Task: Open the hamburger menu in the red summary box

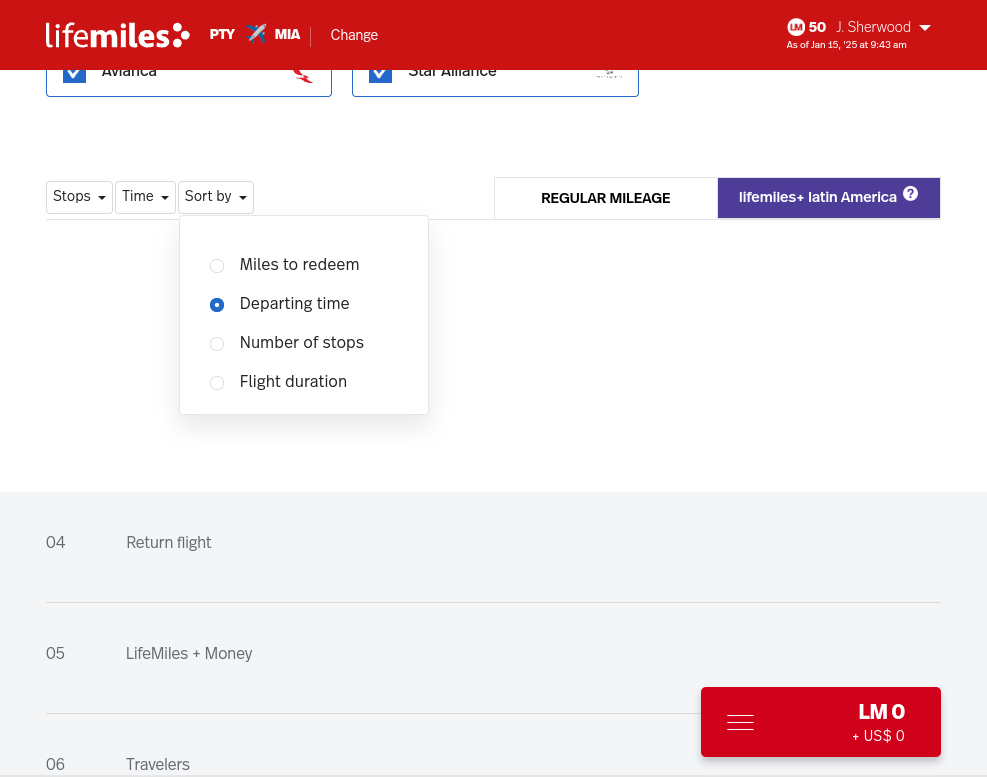Action: [x=740, y=722]
